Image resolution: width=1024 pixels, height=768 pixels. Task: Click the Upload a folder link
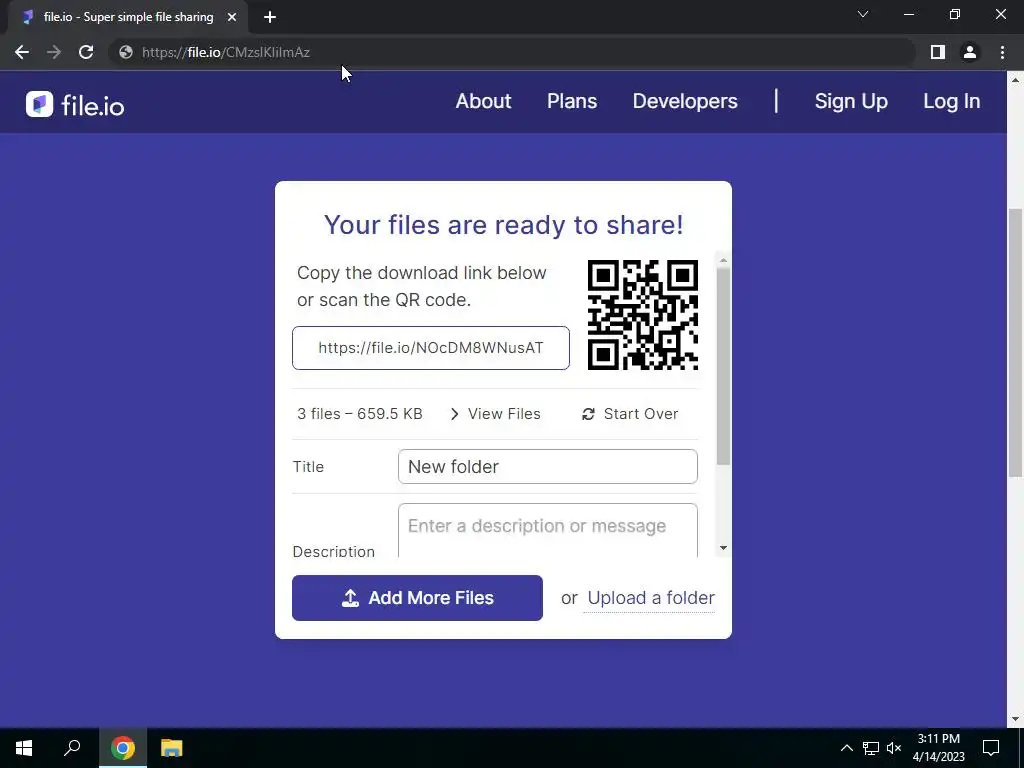click(651, 598)
